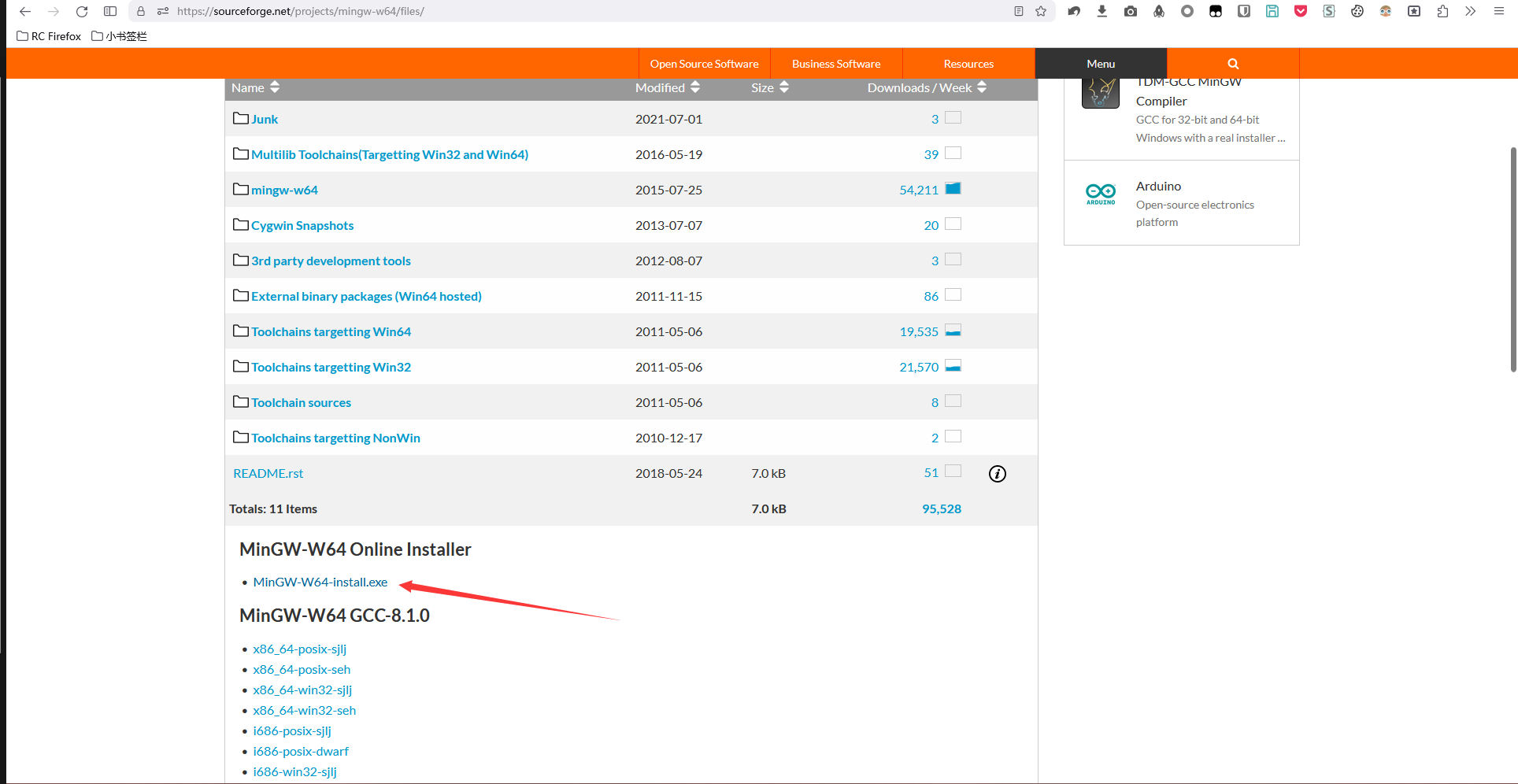Reload the current page
1518x784 pixels.
[82, 11]
